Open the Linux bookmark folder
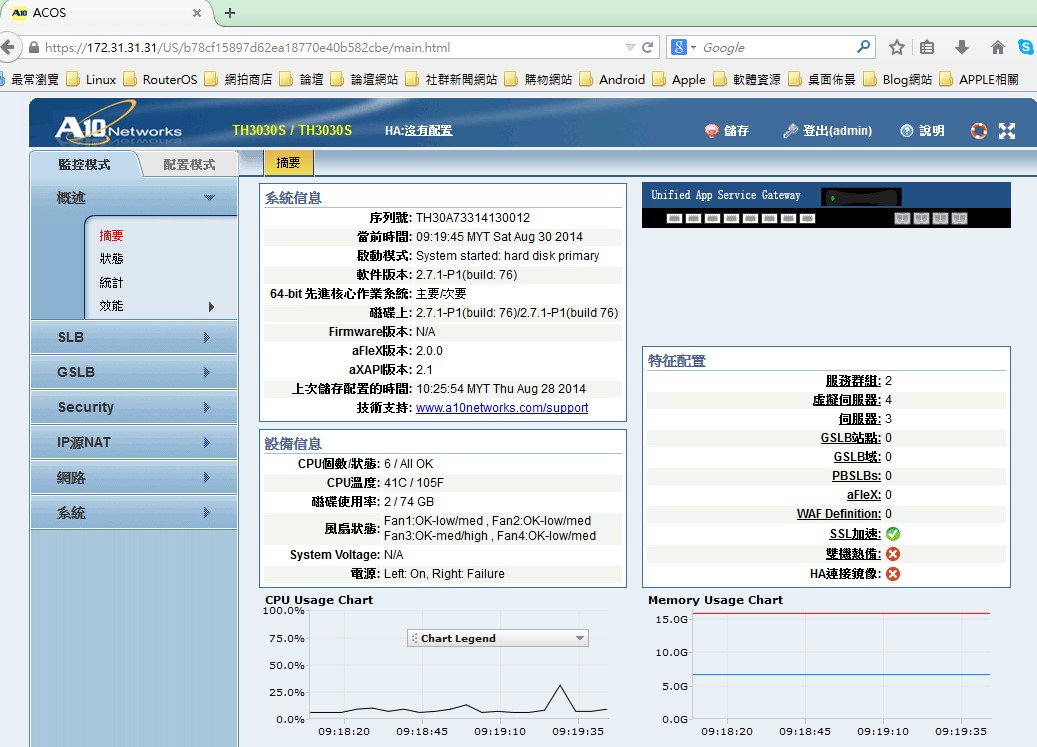This screenshot has width=1037, height=747. point(91,79)
